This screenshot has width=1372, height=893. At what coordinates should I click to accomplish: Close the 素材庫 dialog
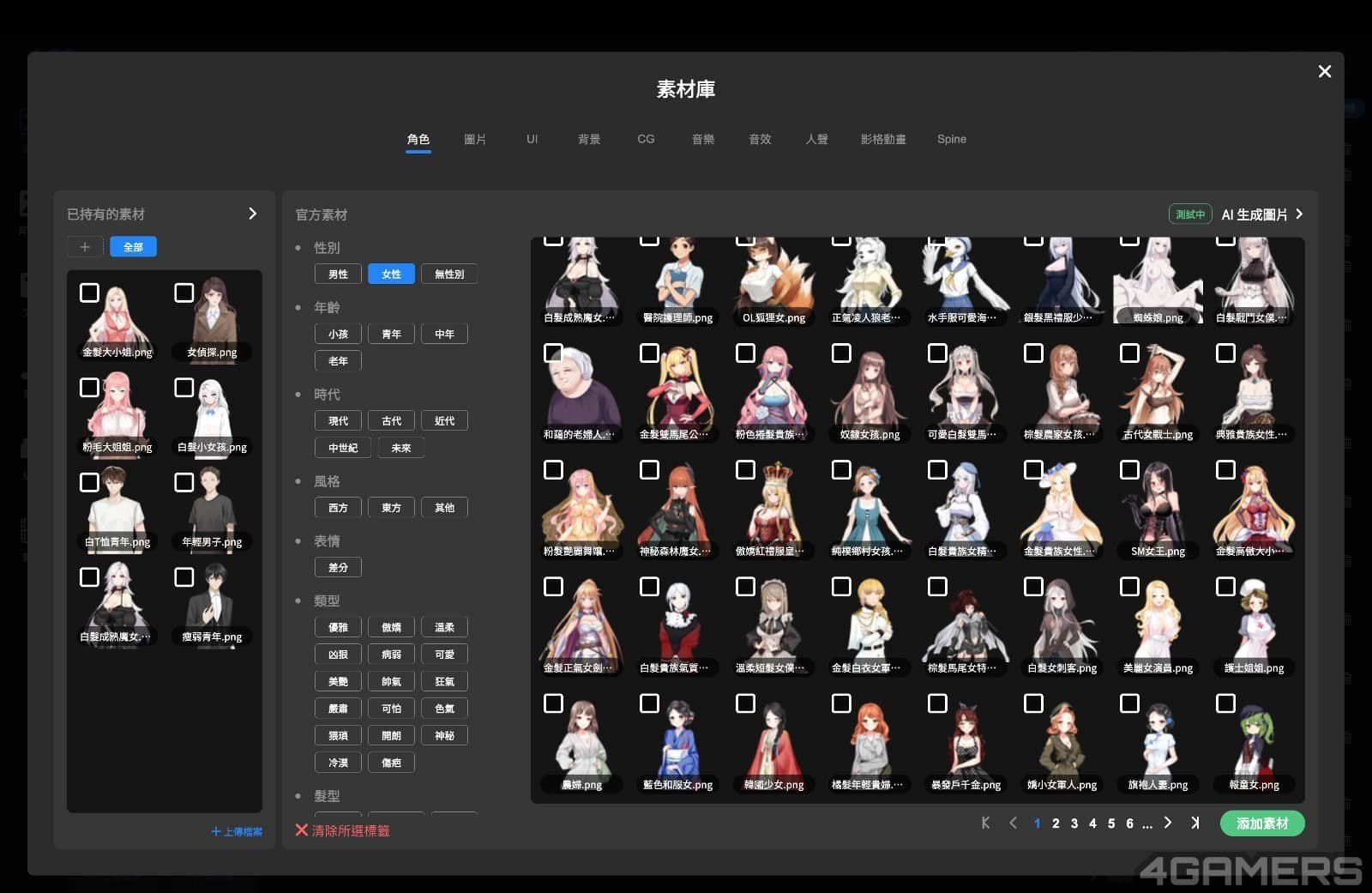pos(1324,71)
